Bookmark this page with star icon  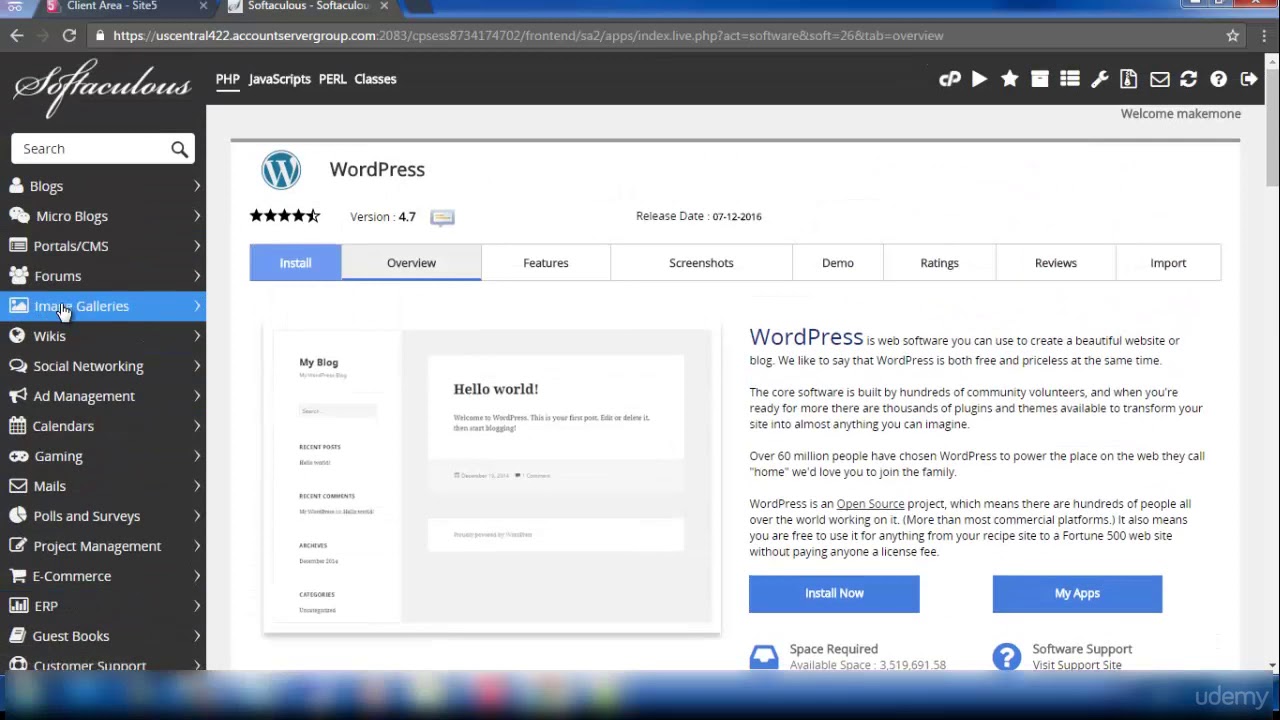[1233, 35]
